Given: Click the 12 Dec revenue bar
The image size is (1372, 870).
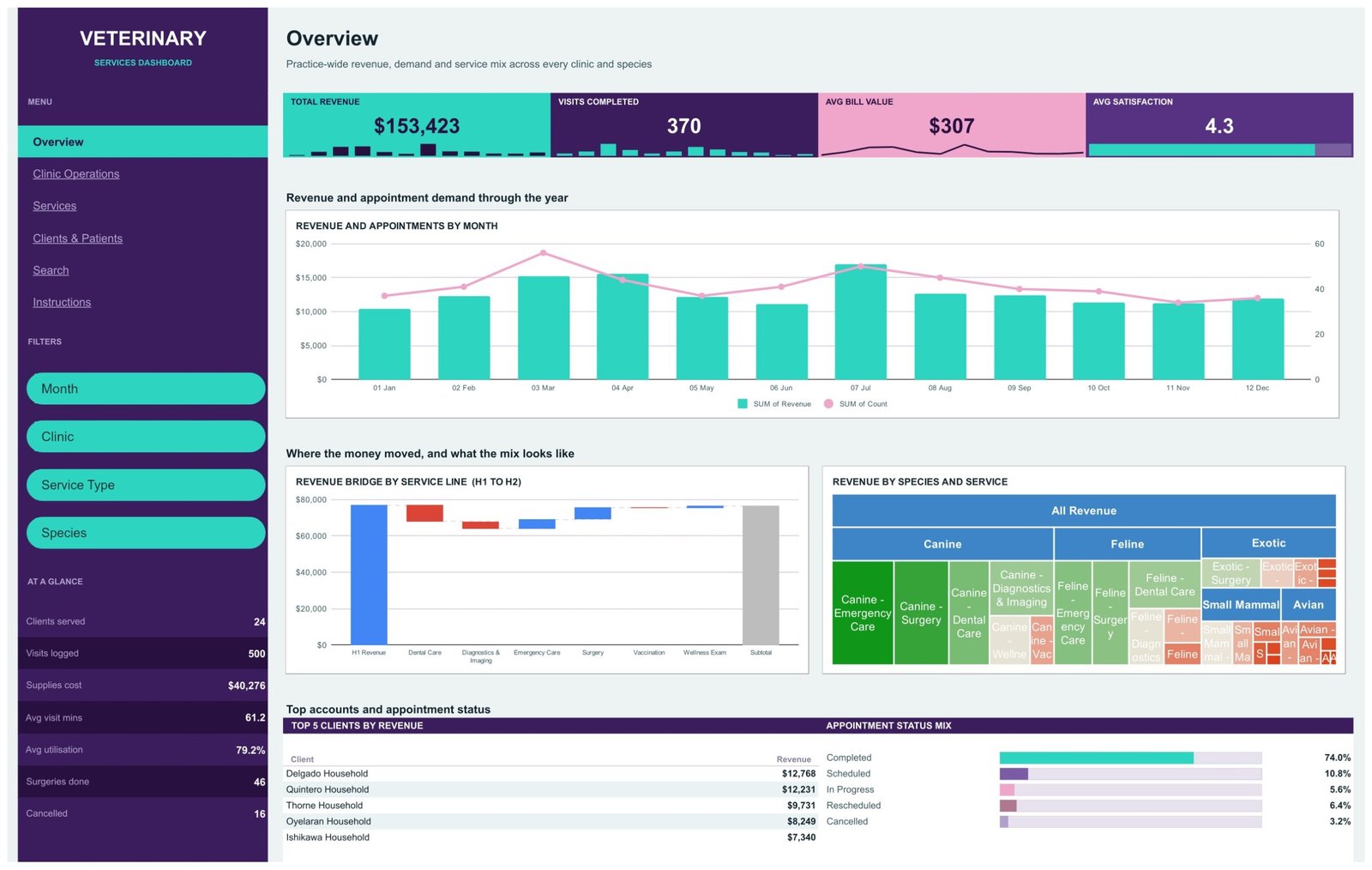Looking at the screenshot, I should click(1258, 339).
